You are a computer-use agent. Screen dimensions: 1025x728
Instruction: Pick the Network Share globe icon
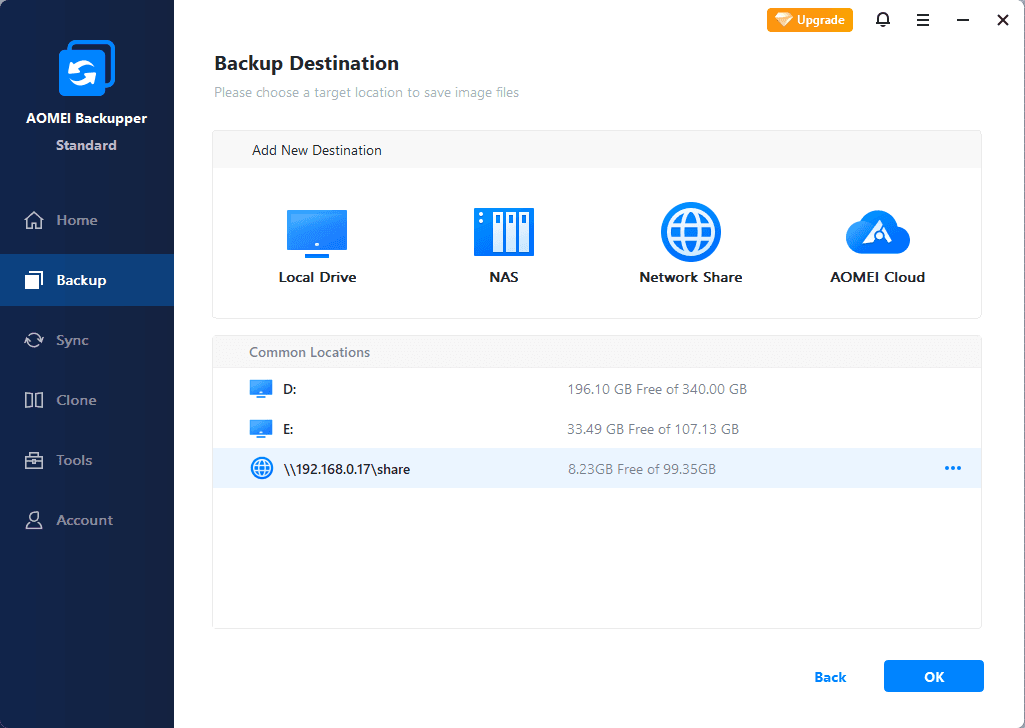[x=690, y=232]
